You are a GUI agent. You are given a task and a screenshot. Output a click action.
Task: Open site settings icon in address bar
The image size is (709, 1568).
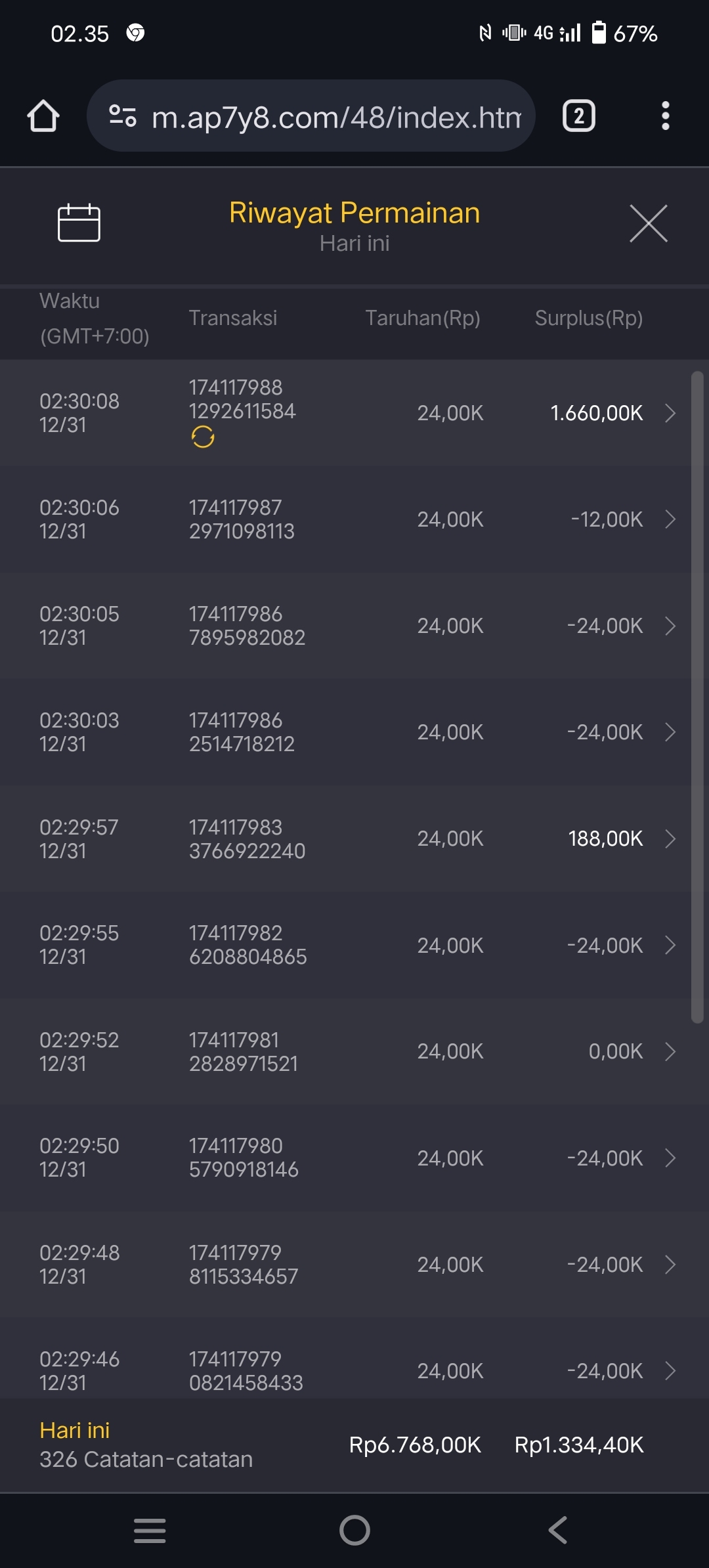coord(123,116)
